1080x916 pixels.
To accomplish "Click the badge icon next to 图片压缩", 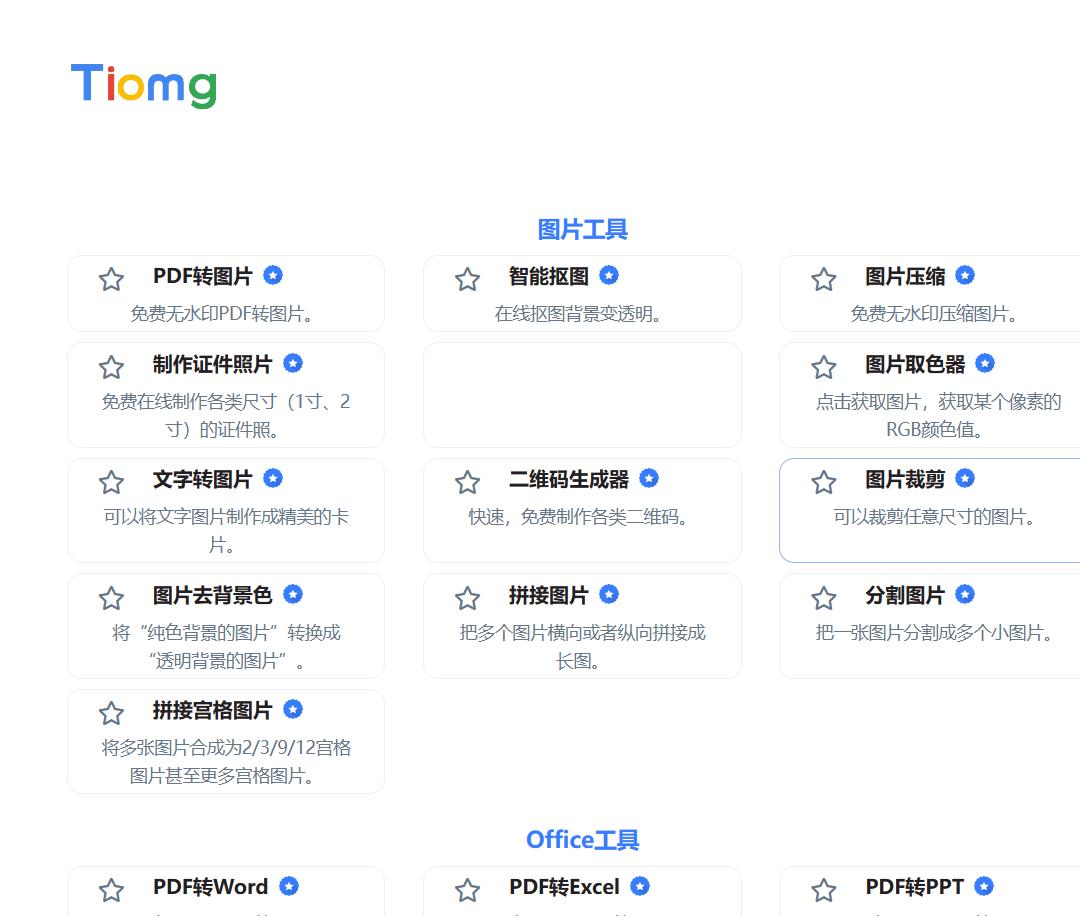I will pyautogui.click(x=964, y=275).
